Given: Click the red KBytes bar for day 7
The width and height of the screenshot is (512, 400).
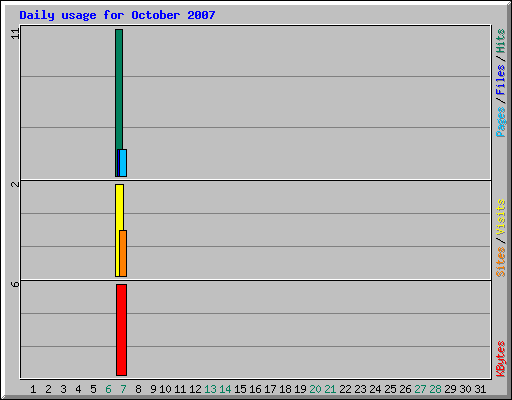Looking at the screenshot, I should coord(121,330).
